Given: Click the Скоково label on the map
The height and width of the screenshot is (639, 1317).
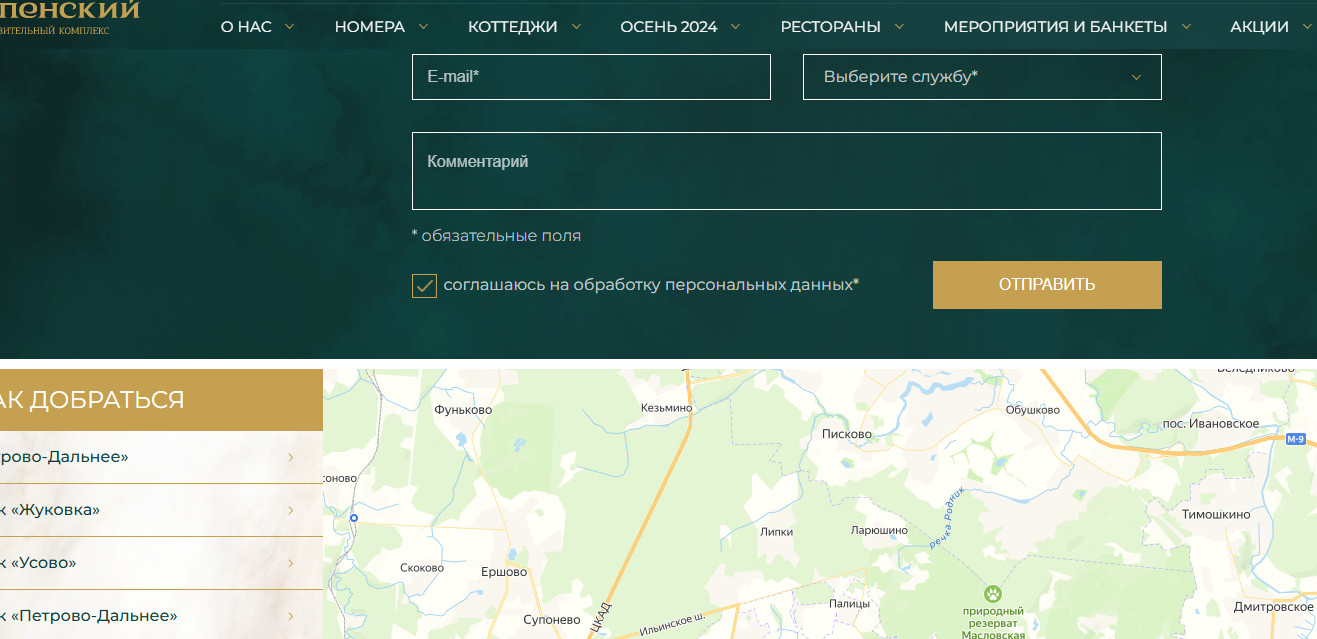Looking at the screenshot, I should 421,568.
